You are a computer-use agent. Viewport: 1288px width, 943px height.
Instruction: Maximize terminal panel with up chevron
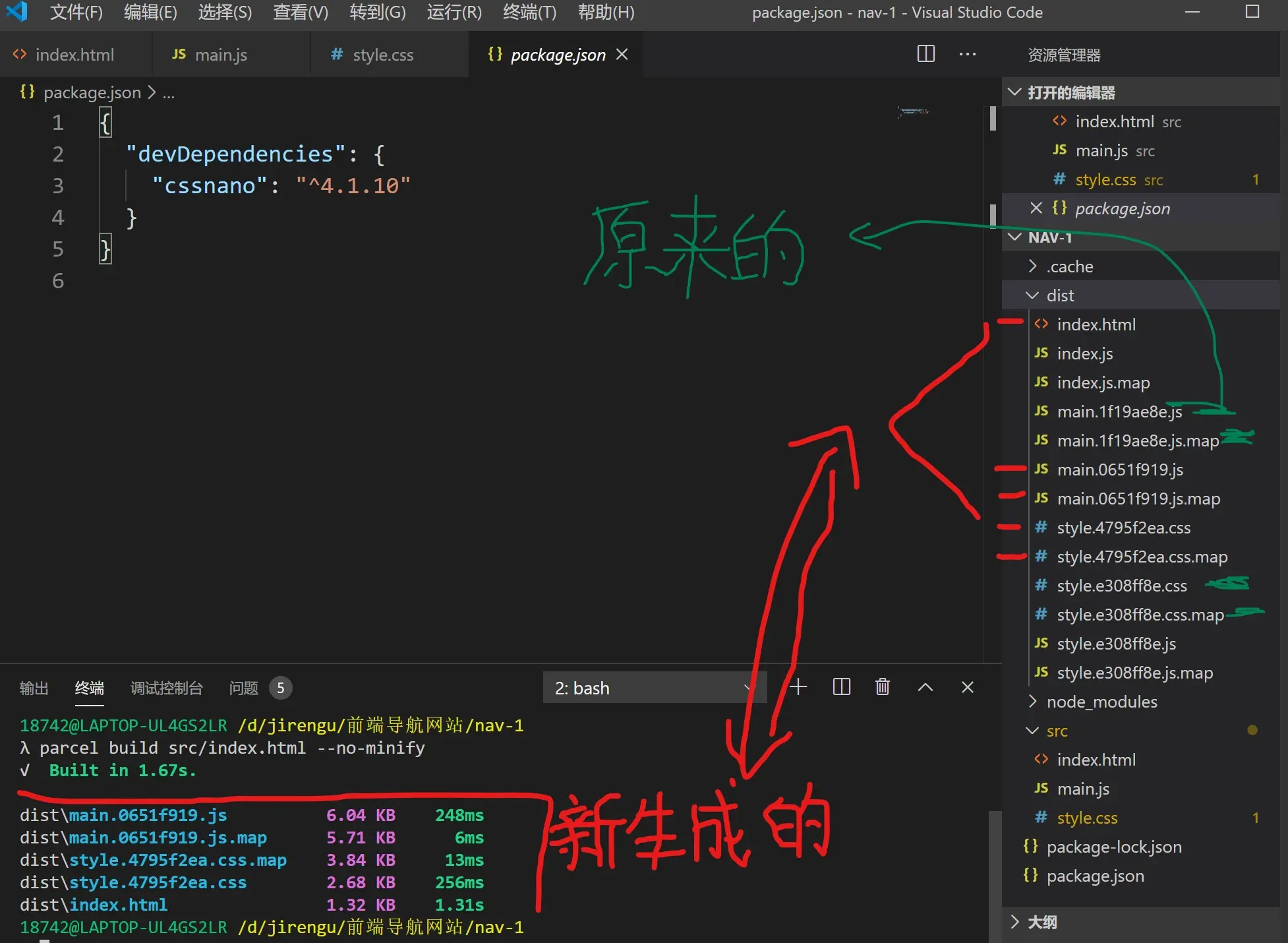point(925,687)
